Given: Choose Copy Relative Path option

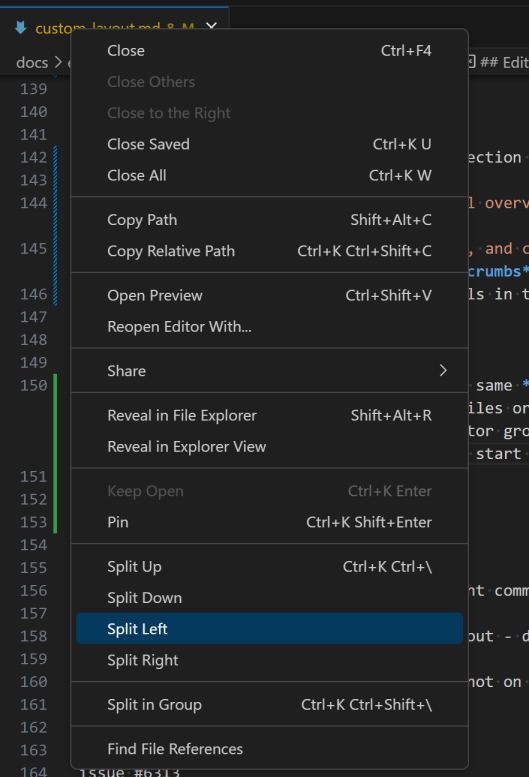Looking at the screenshot, I should (x=269, y=251).
